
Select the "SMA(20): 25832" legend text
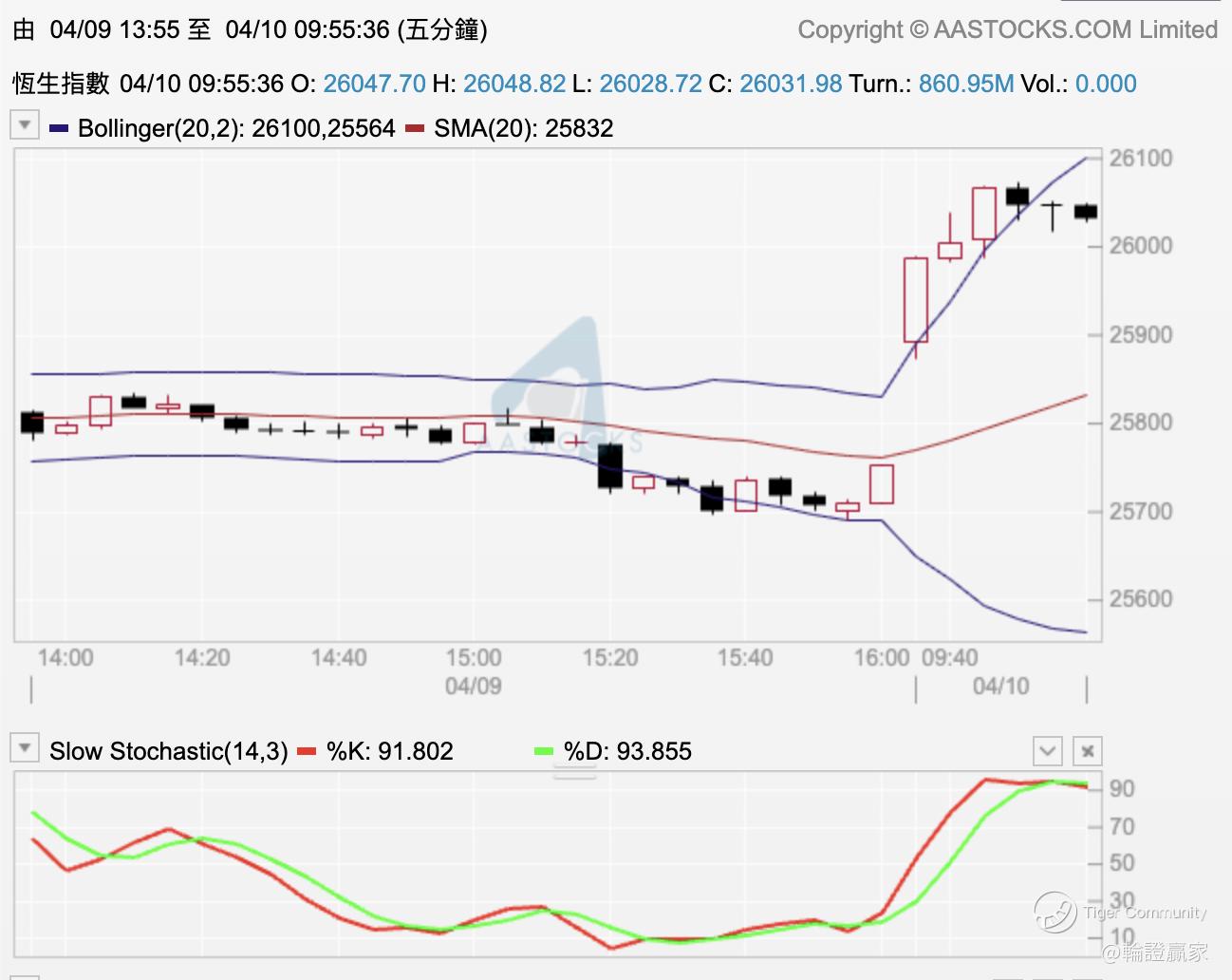[x=524, y=128]
